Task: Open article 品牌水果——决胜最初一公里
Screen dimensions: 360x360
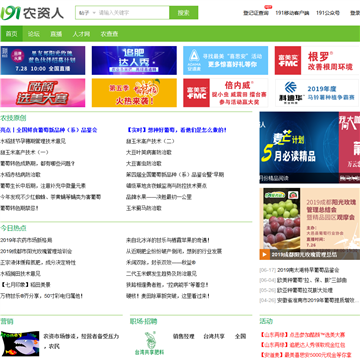Action: click(159, 197)
